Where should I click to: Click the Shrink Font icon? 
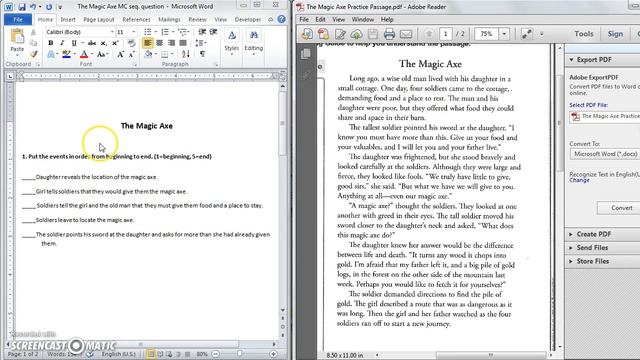click(x=131, y=54)
